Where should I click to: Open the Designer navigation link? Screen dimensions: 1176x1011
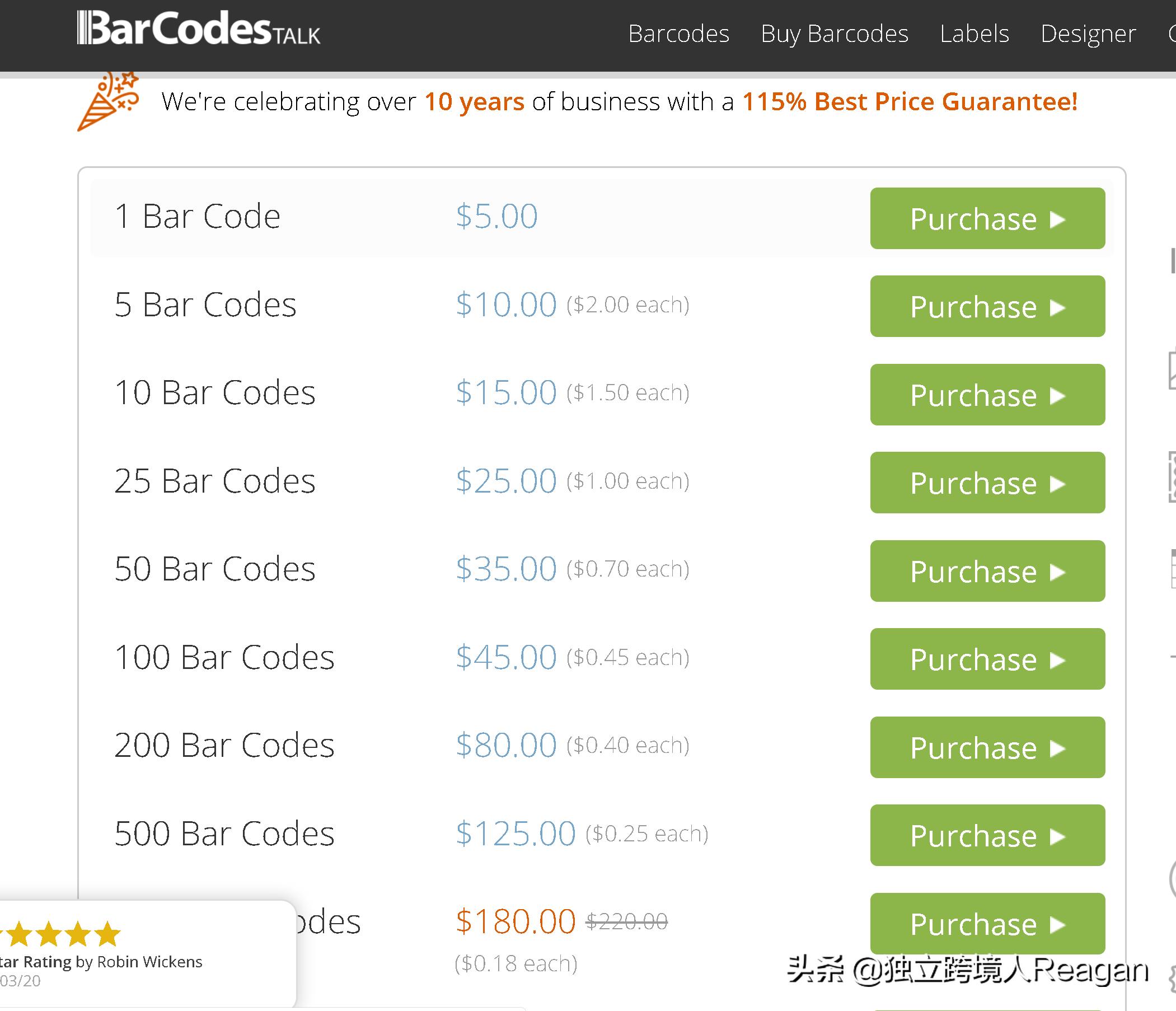pos(1088,34)
